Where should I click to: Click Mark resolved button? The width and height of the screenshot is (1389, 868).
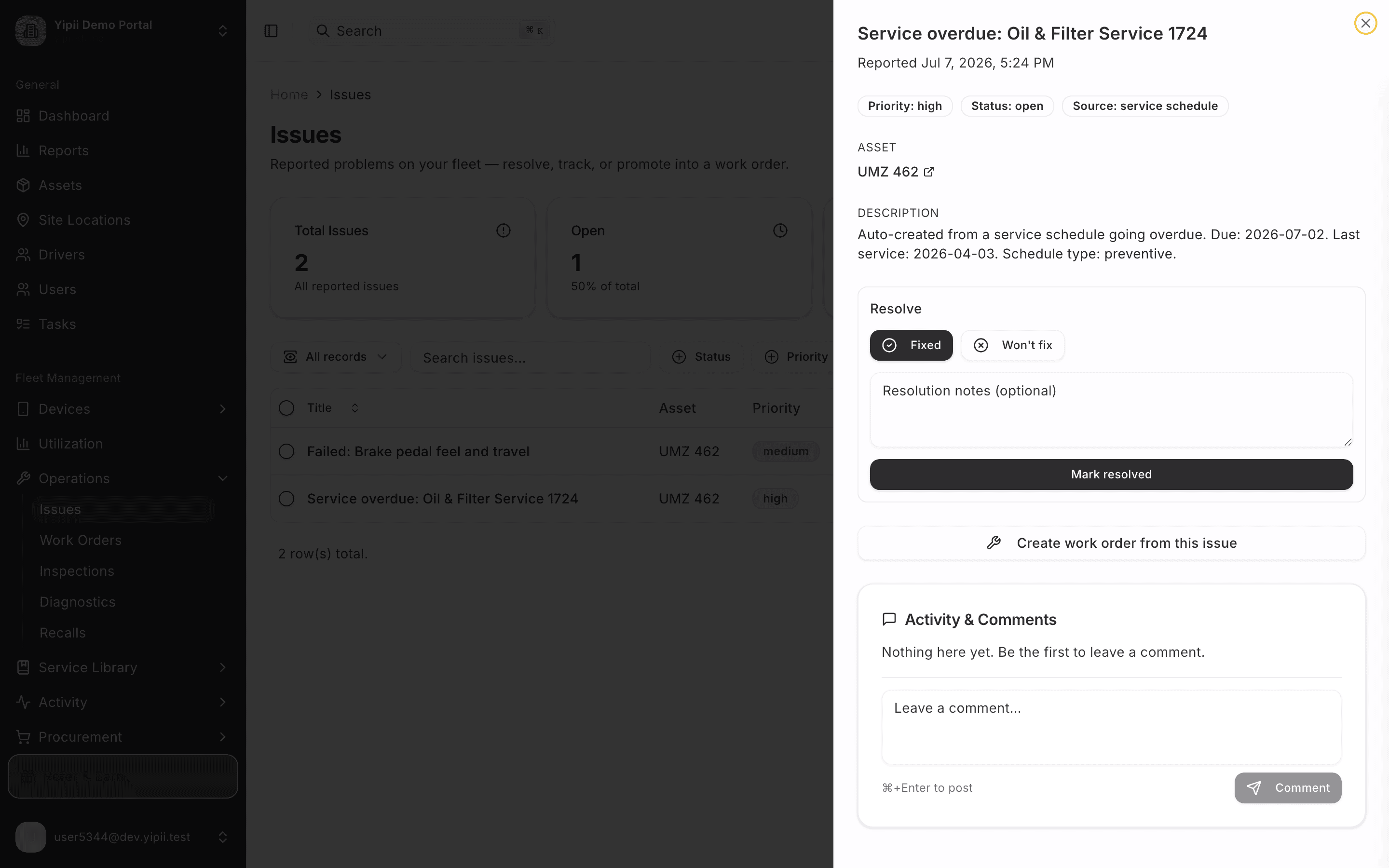(1111, 474)
